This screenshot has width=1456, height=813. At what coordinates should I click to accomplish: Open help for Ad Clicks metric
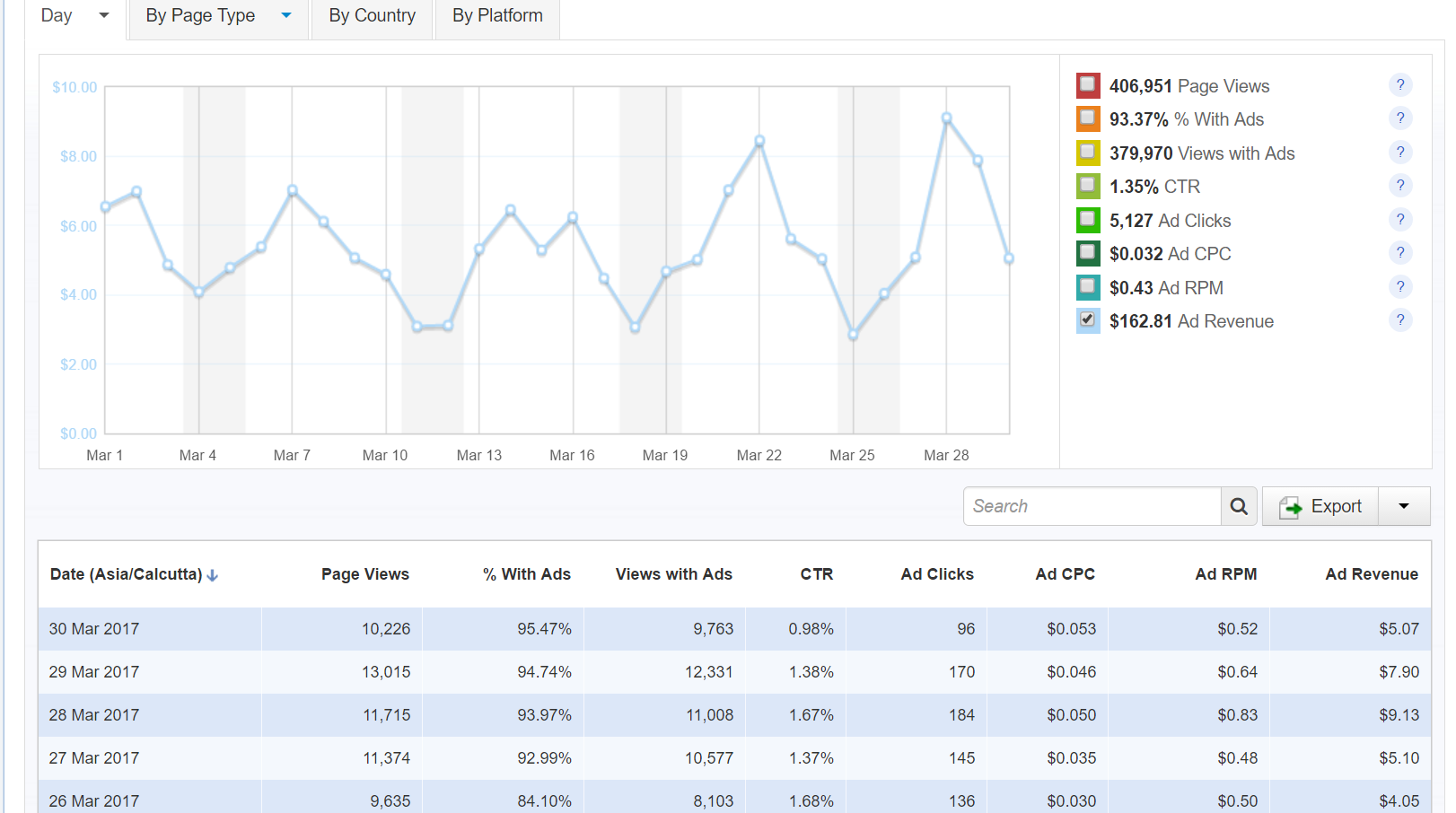coord(1399,220)
